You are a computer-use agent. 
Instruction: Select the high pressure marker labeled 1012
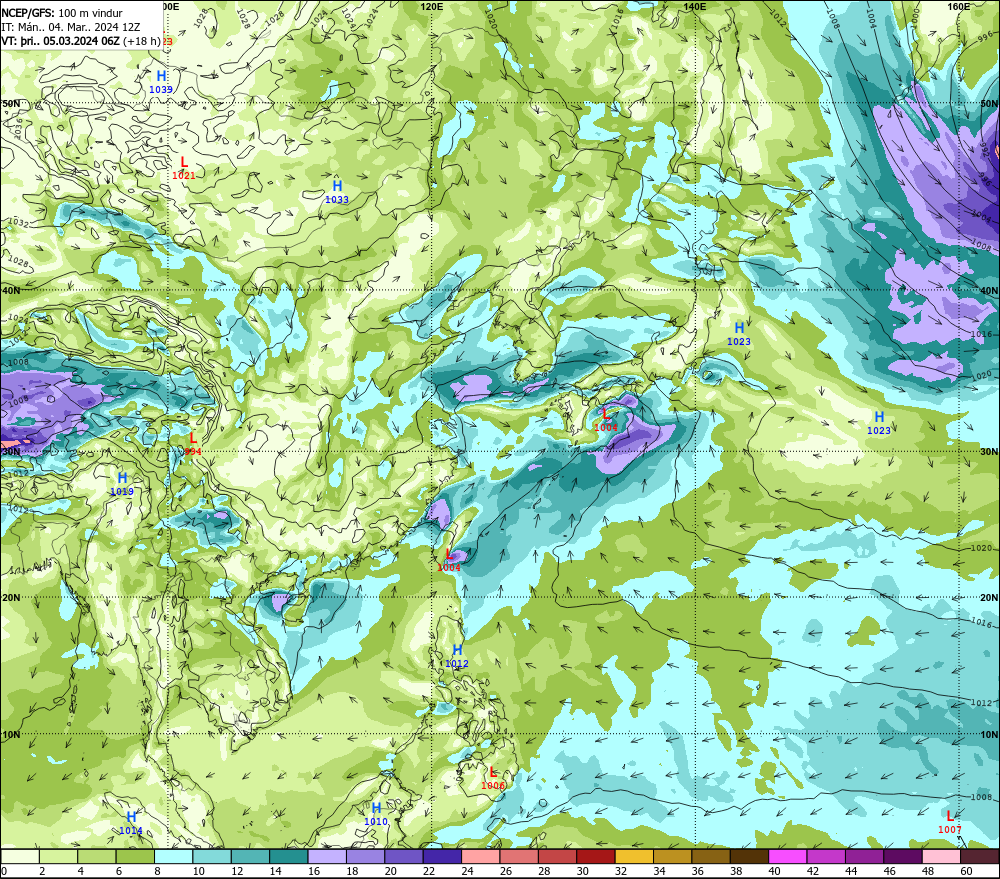point(457,656)
